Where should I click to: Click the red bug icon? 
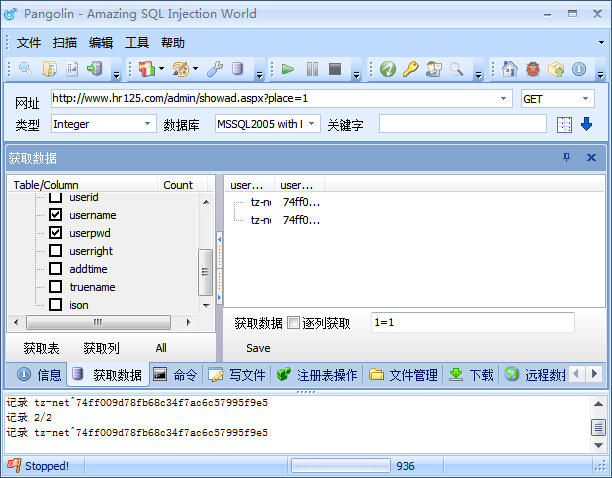533,69
